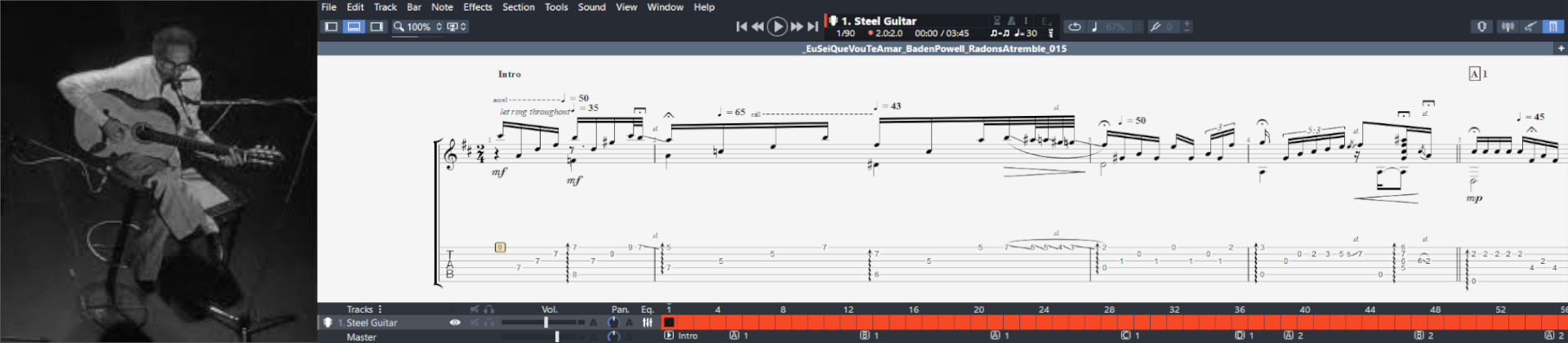Viewport: 1568px width, 343px height.
Task: Select the 1. Steel Guitar track row
Action: tap(489, 323)
